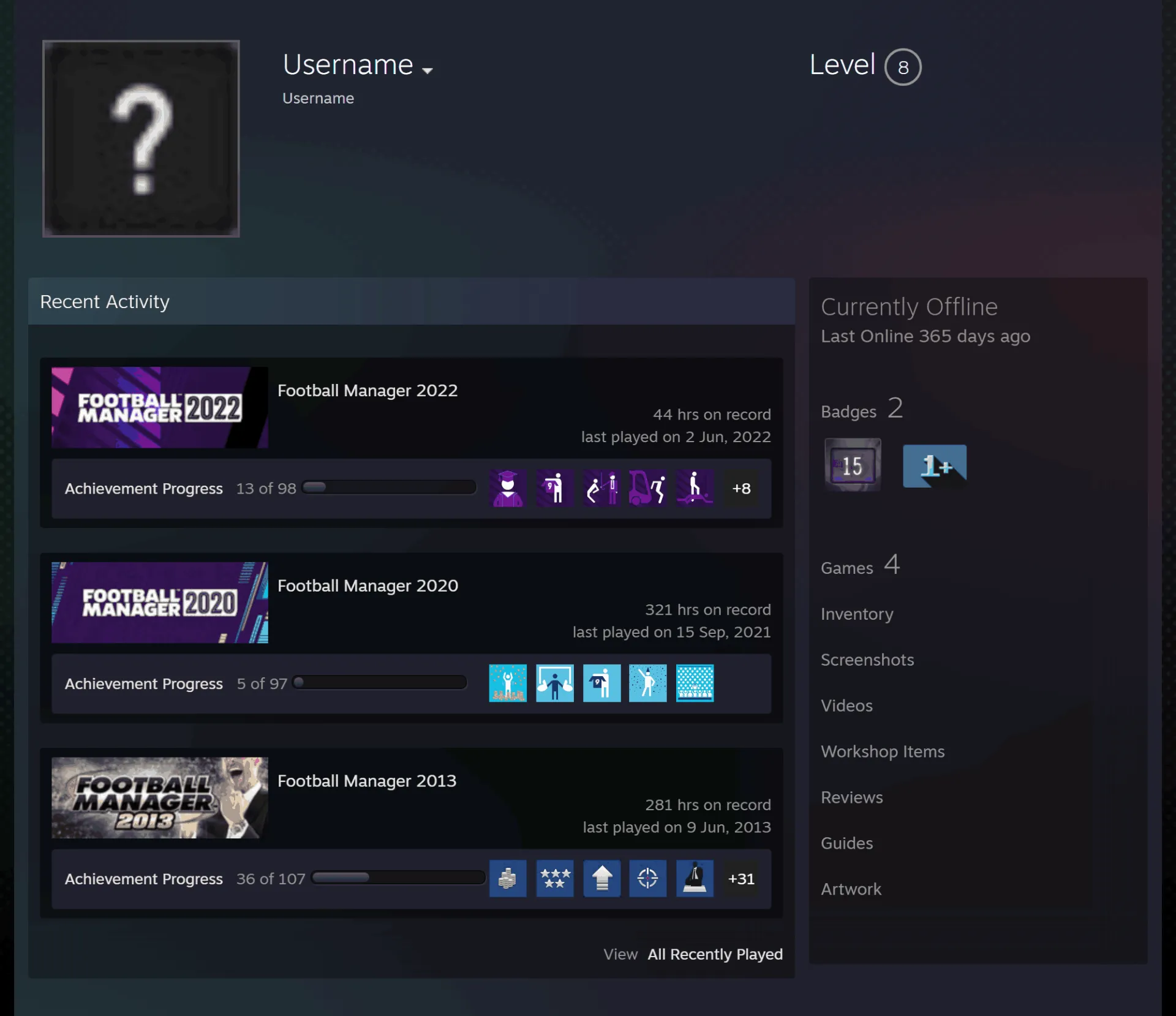Click the kneeling figure achievement icon in FM 2022
This screenshot has width=1176, height=1016.
point(601,488)
